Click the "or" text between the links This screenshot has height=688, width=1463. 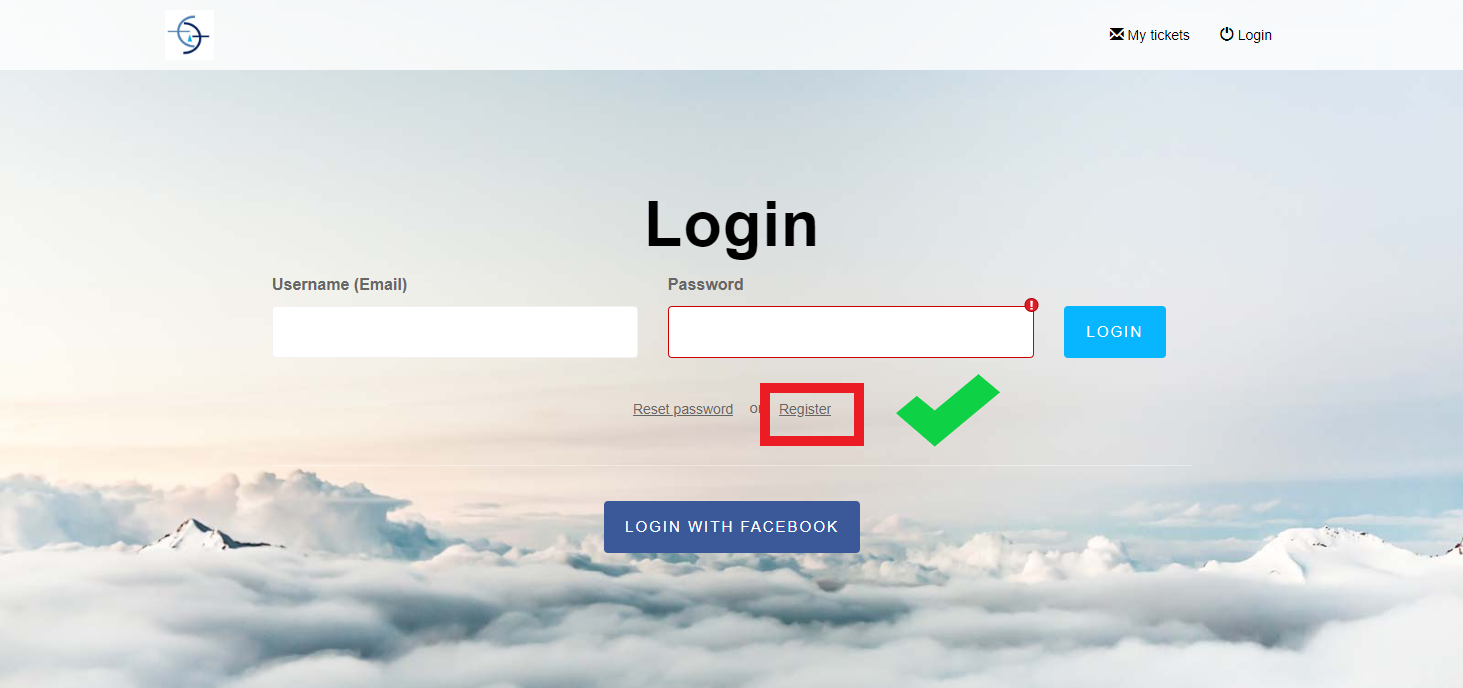[755, 409]
